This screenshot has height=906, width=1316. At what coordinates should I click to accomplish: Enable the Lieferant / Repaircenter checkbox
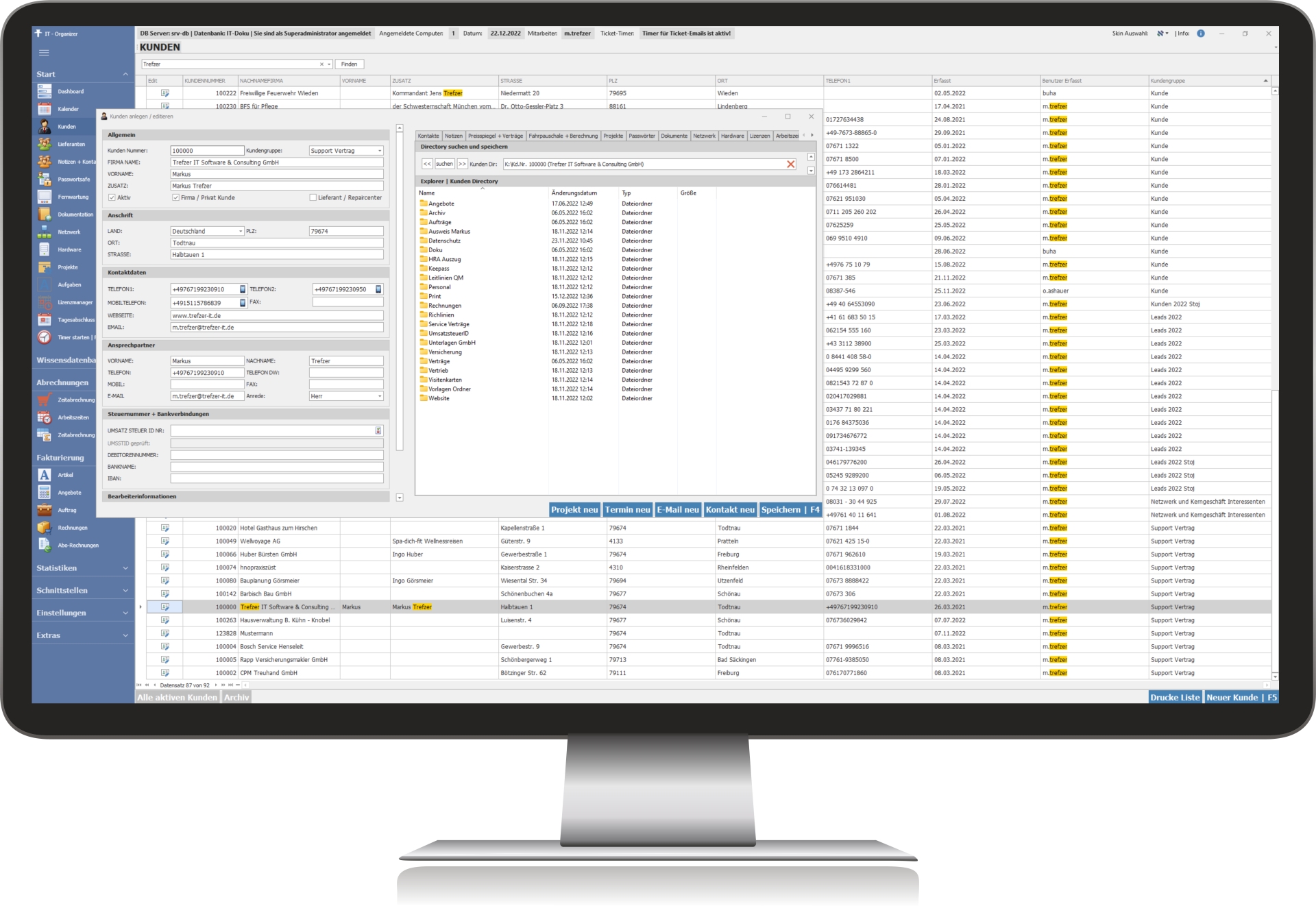click(313, 198)
